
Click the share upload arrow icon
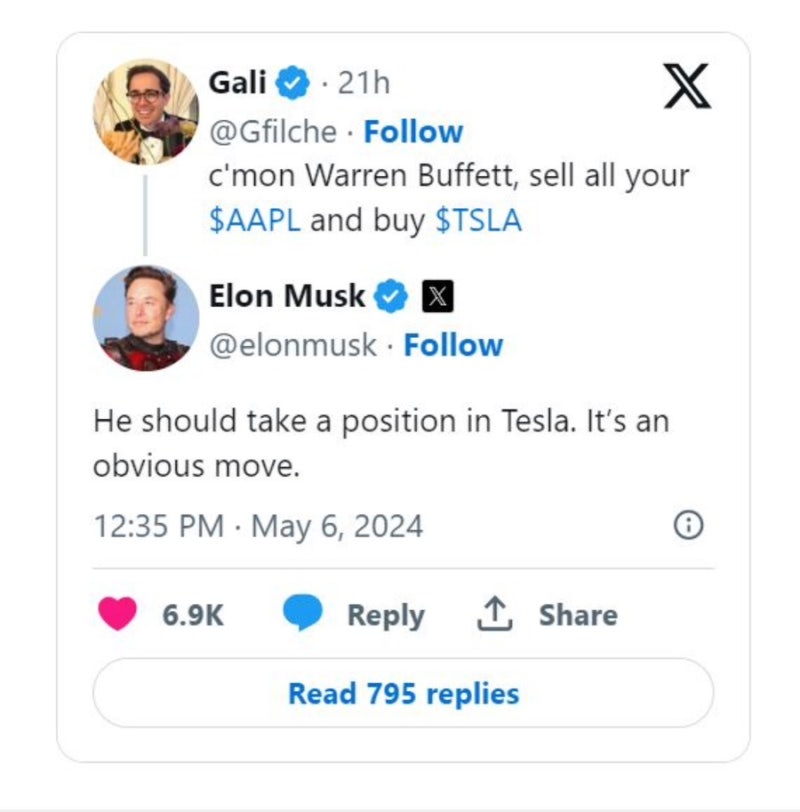click(494, 614)
